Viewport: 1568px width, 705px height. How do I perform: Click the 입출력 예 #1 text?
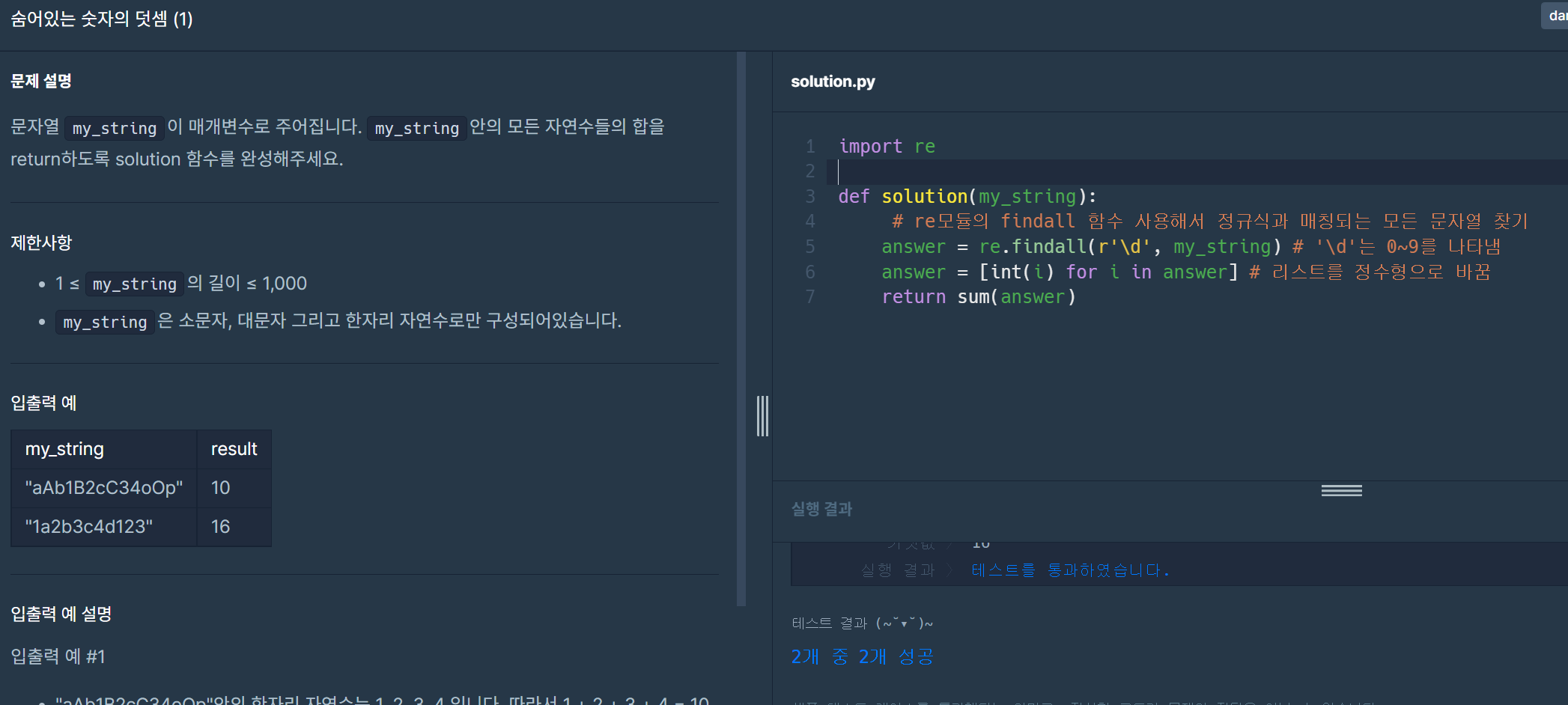[x=58, y=656]
